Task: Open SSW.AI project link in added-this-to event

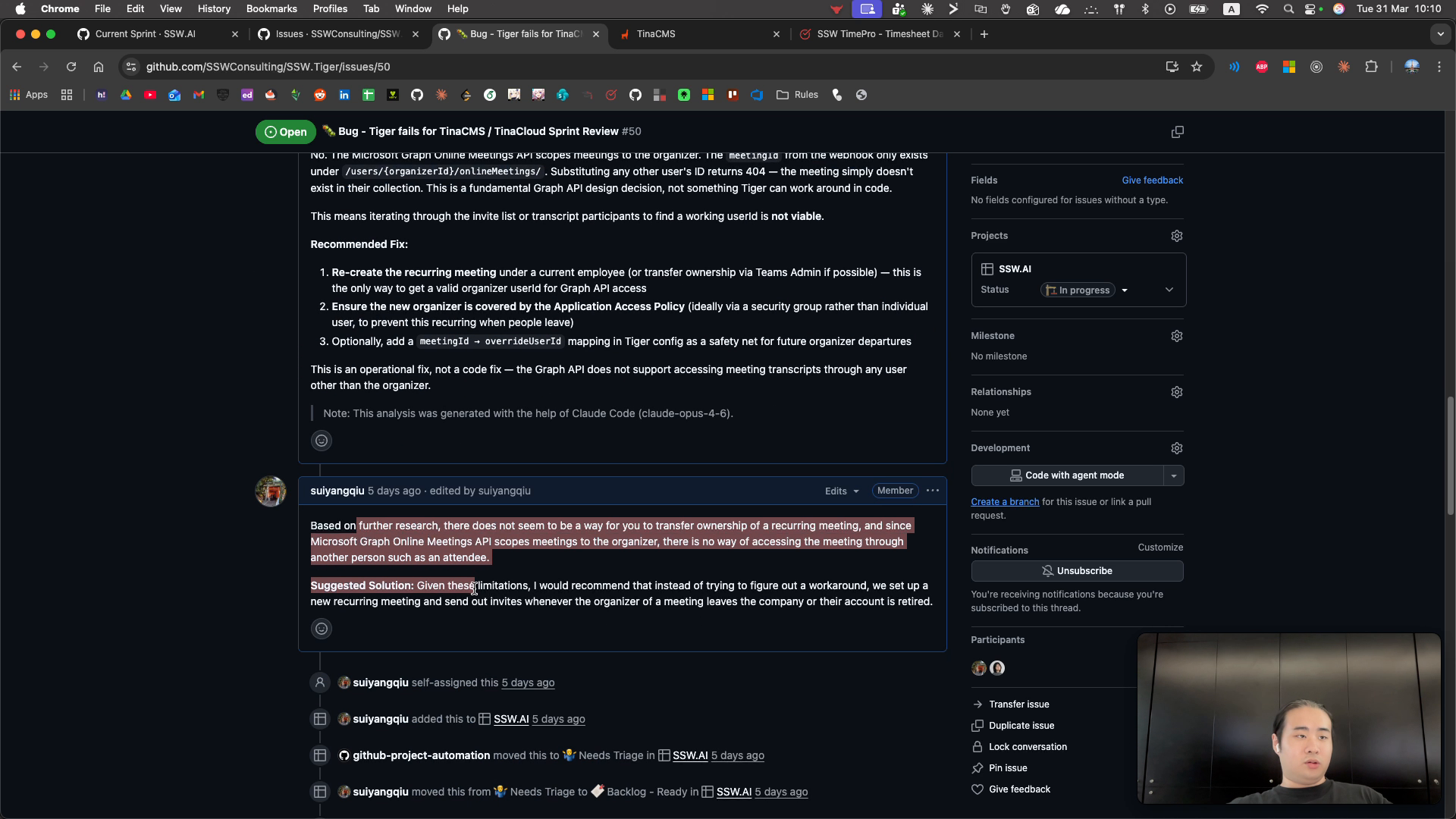Action: click(x=511, y=719)
